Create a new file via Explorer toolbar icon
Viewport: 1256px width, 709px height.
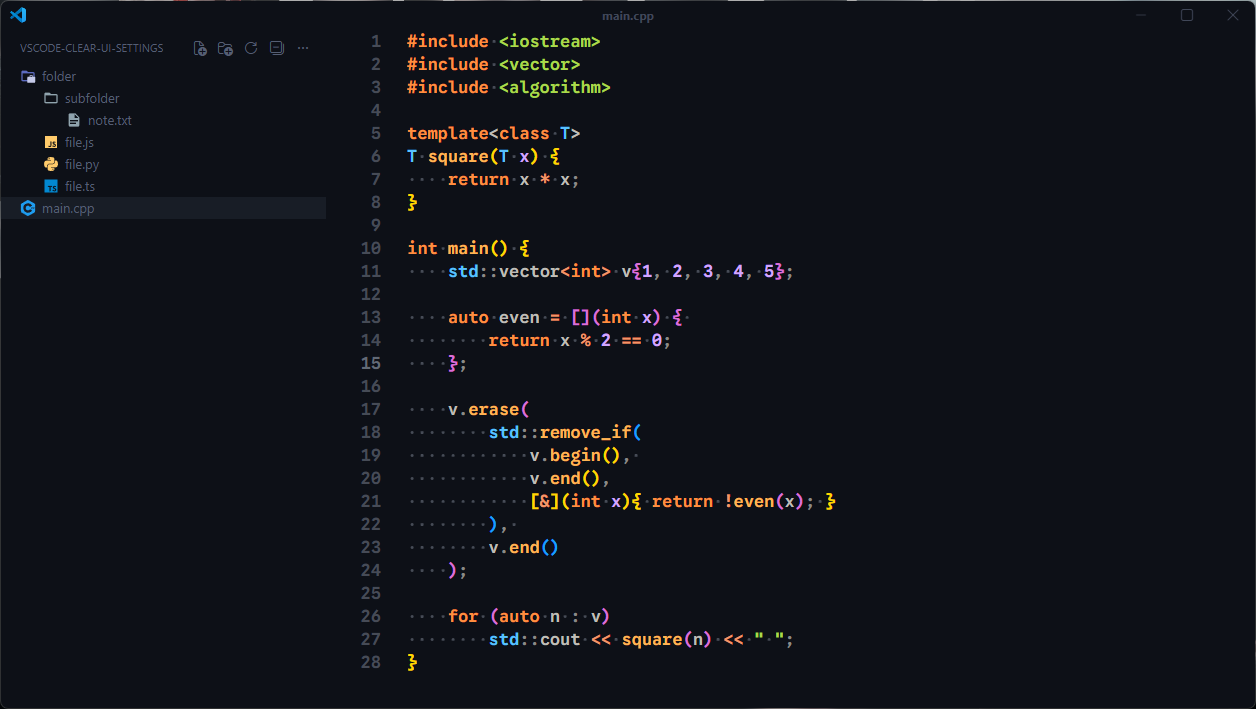coord(200,48)
